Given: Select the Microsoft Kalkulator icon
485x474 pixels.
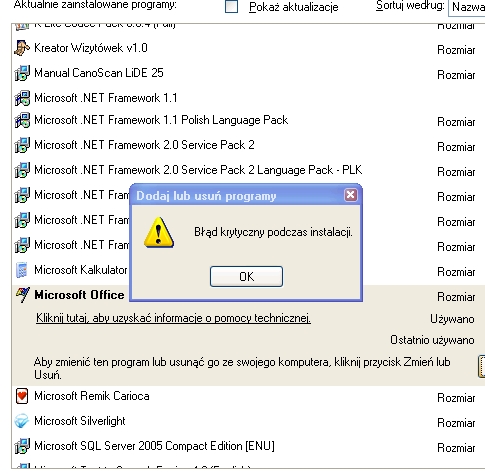Looking at the screenshot, I should coord(22,270).
